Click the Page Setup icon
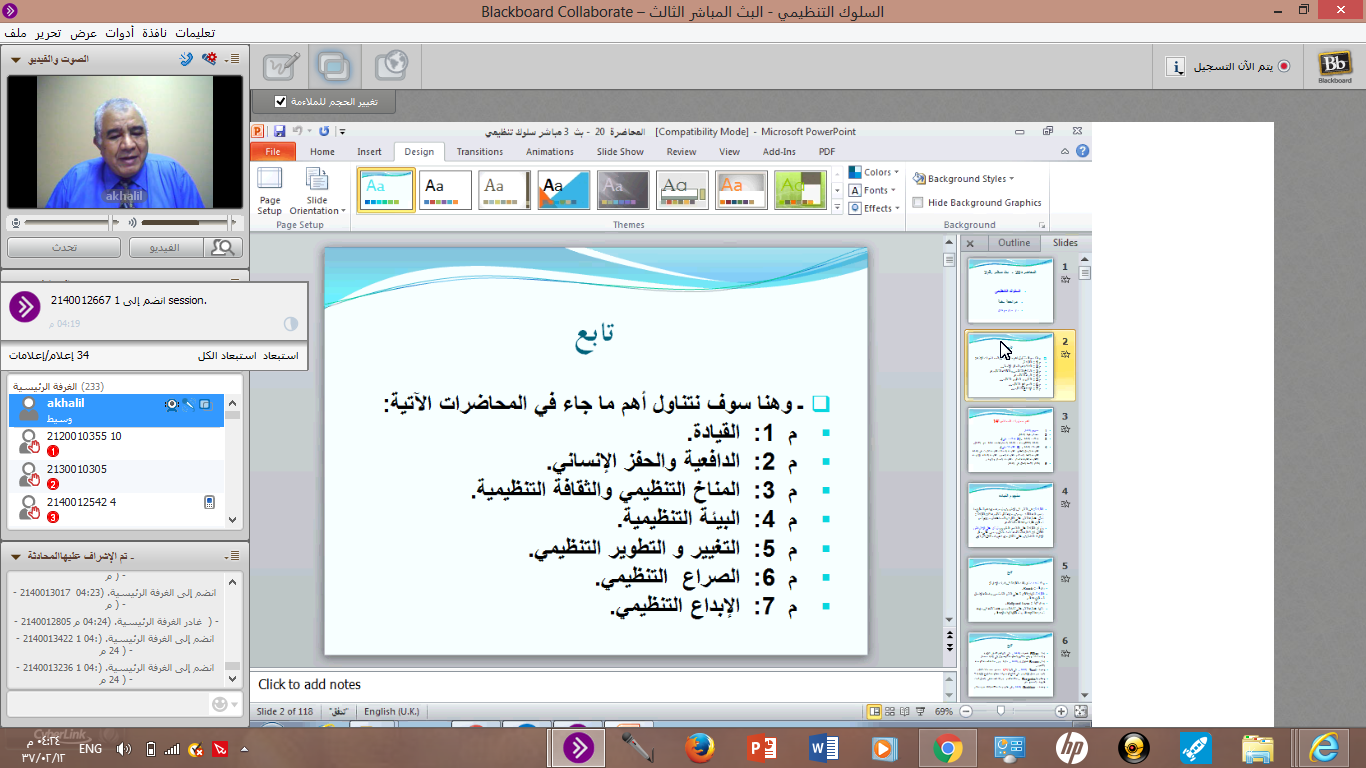 tap(270, 190)
